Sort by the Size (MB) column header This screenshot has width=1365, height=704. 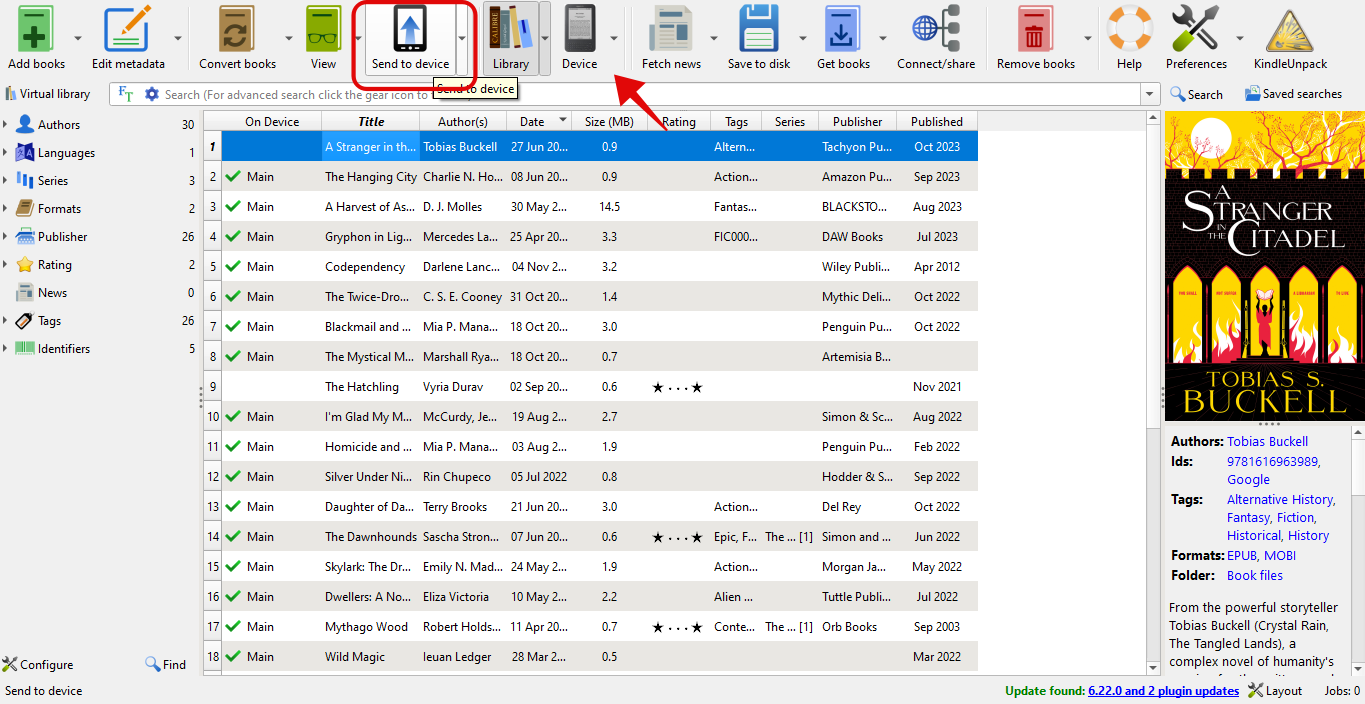[x=609, y=122]
